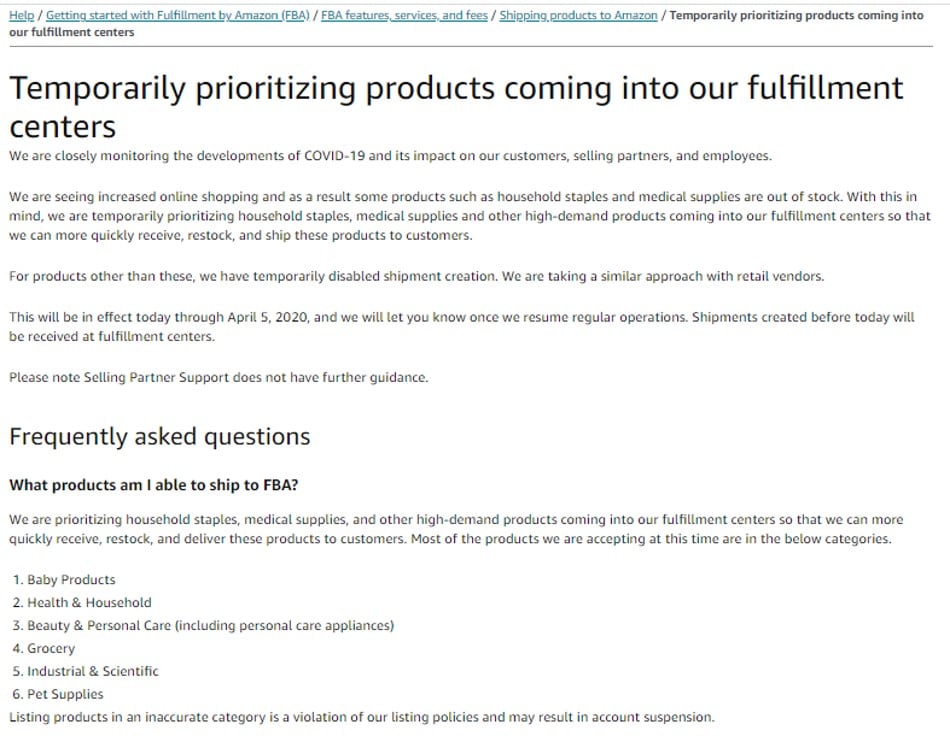Click the Health & Household list item
Viewport: 950px width, 736px height.
tap(89, 603)
